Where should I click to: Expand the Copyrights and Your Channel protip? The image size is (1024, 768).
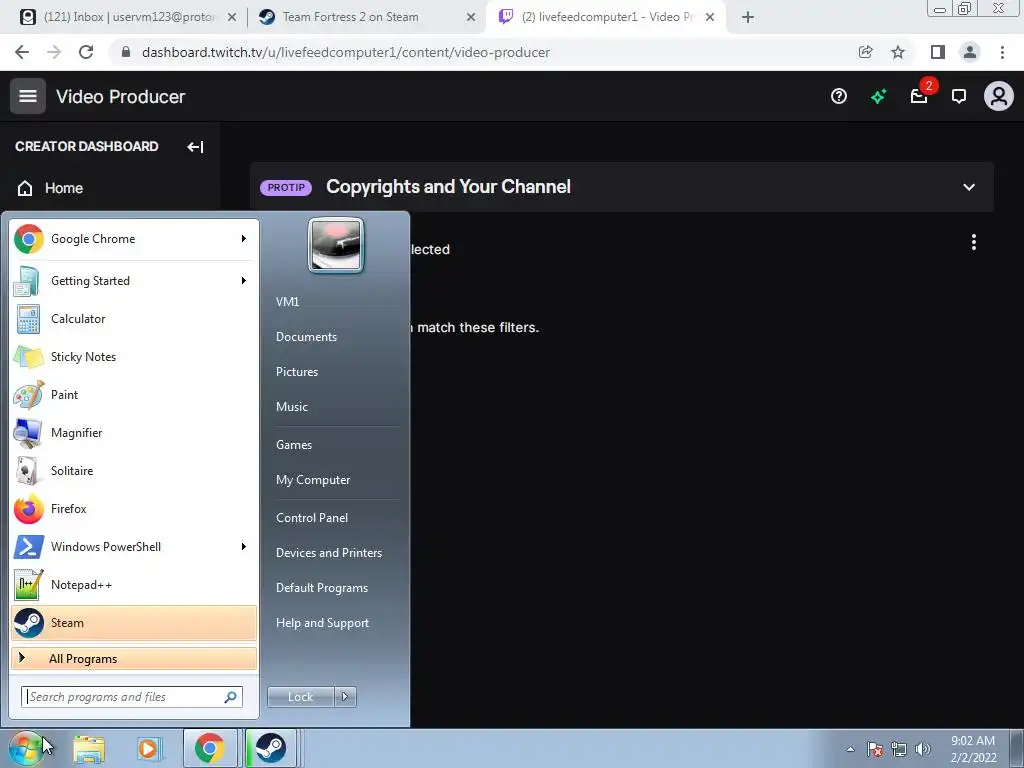[x=969, y=187]
